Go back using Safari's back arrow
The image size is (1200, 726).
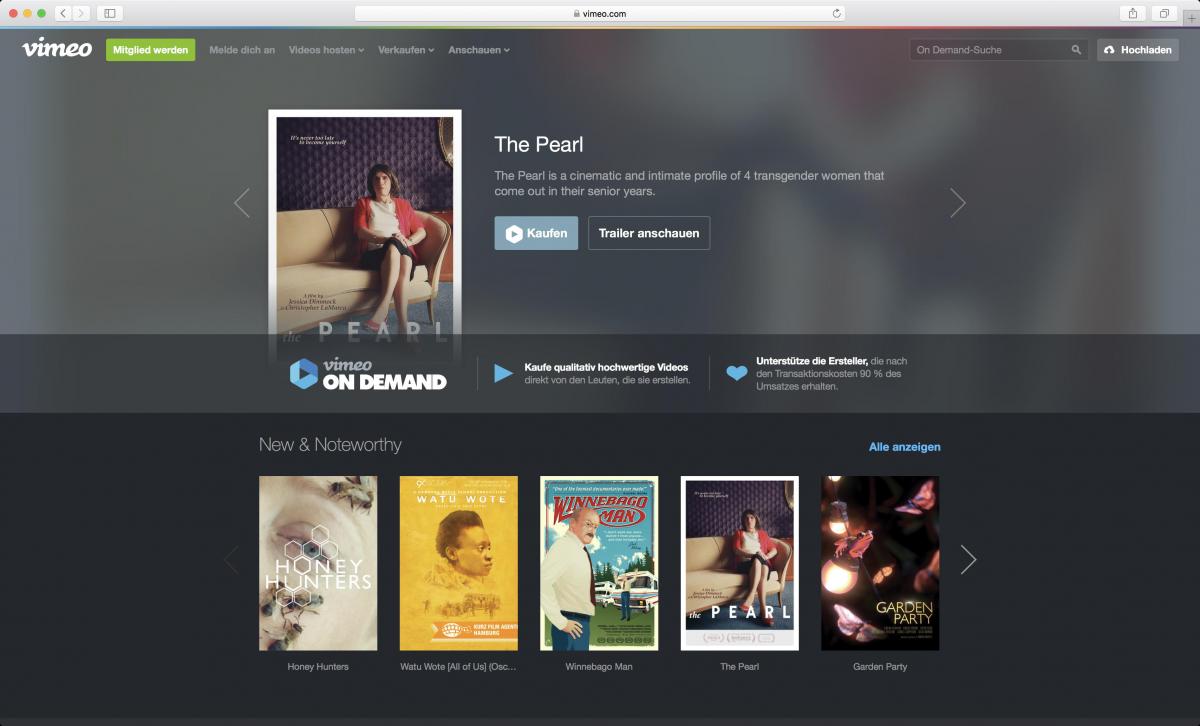[63, 13]
